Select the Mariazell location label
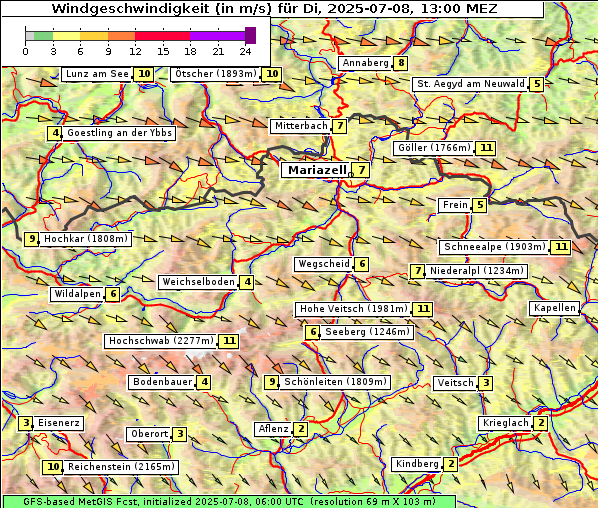The image size is (598, 508). (x=317, y=170)
